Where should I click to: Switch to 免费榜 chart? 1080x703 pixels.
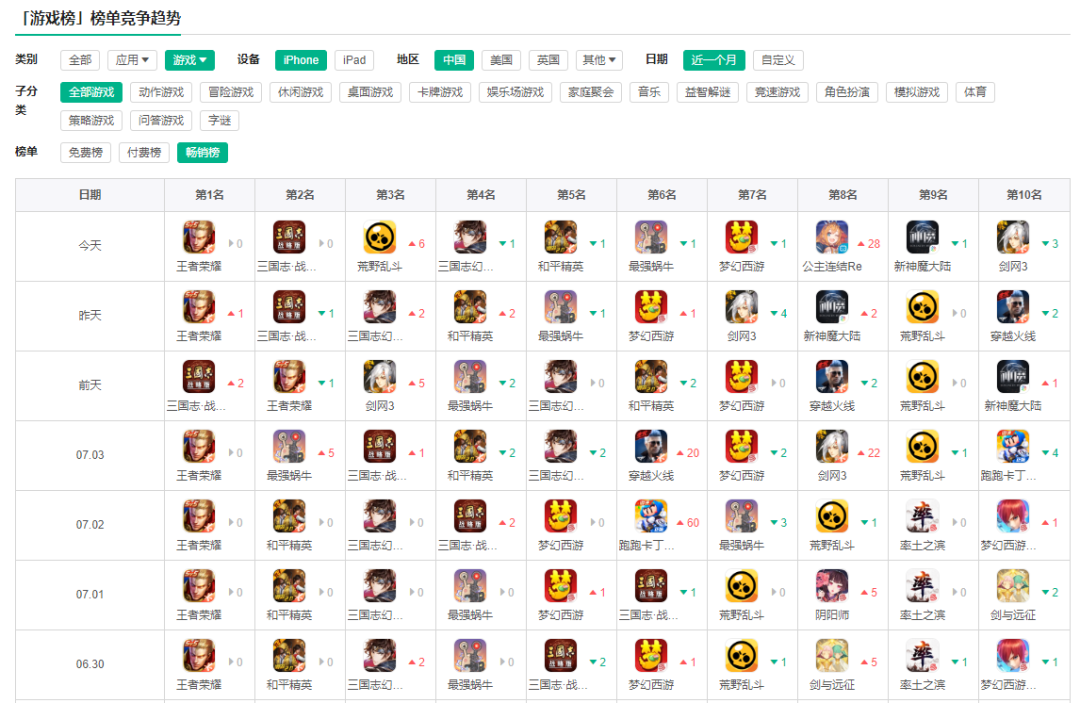coord(85,152)
